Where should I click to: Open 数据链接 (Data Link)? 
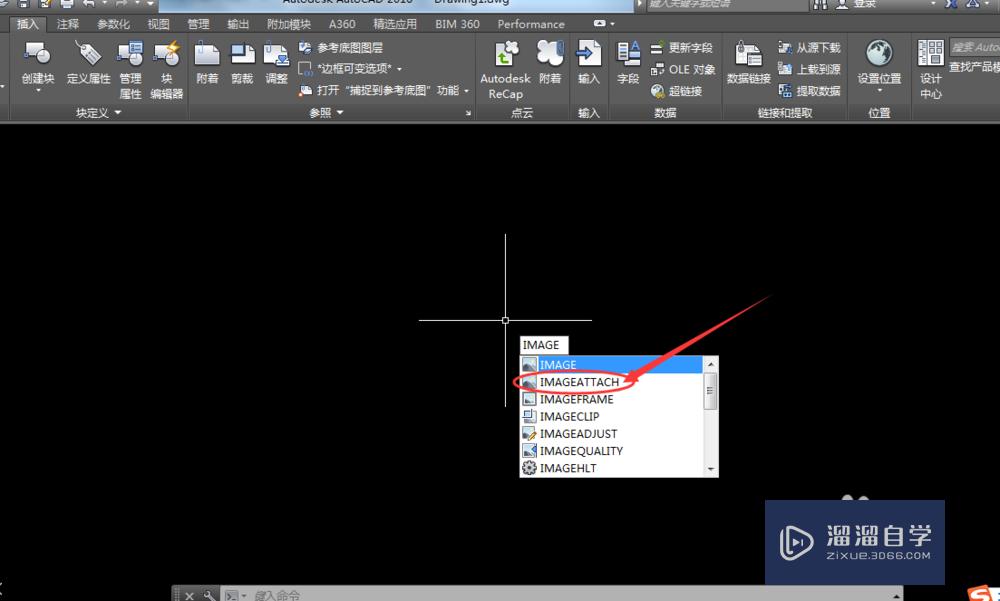pyautogui.click(x=749, y=63)
